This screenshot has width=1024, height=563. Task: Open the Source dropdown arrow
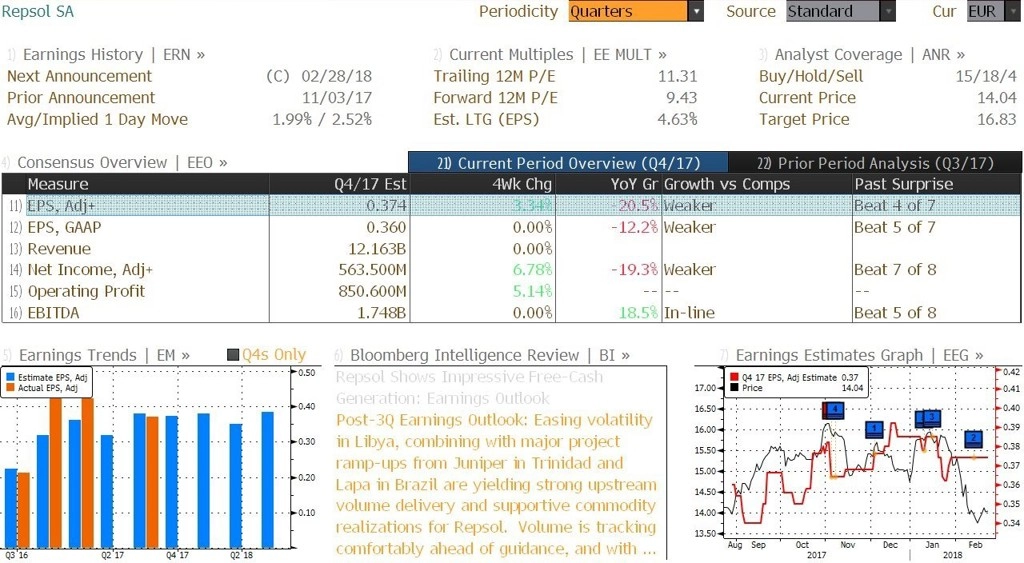point(888,11)
